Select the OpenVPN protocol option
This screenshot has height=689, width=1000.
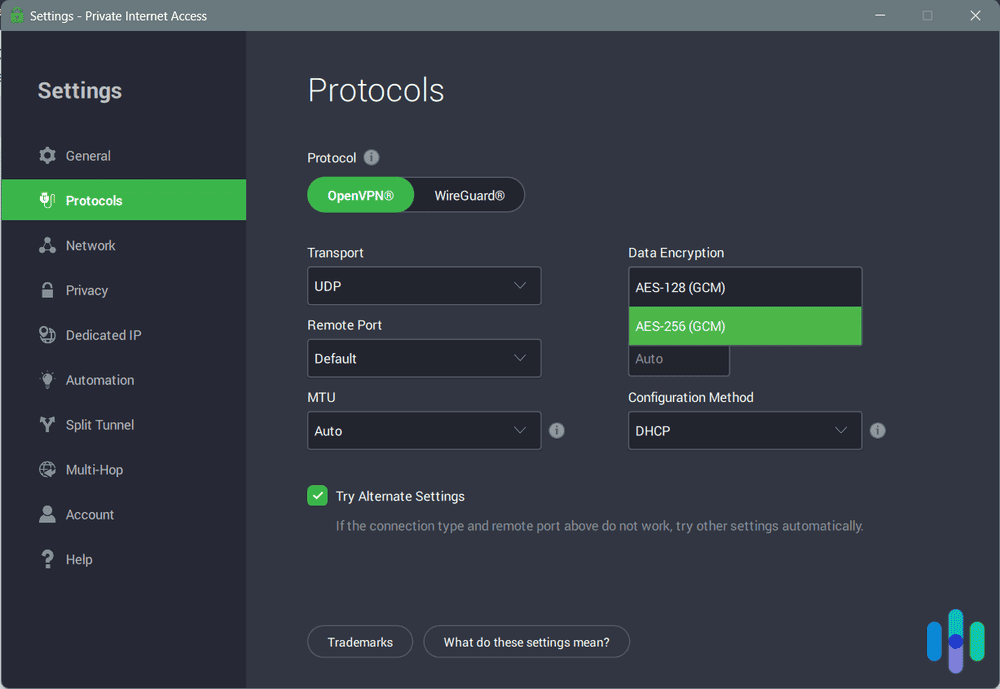tap(360, 195)
